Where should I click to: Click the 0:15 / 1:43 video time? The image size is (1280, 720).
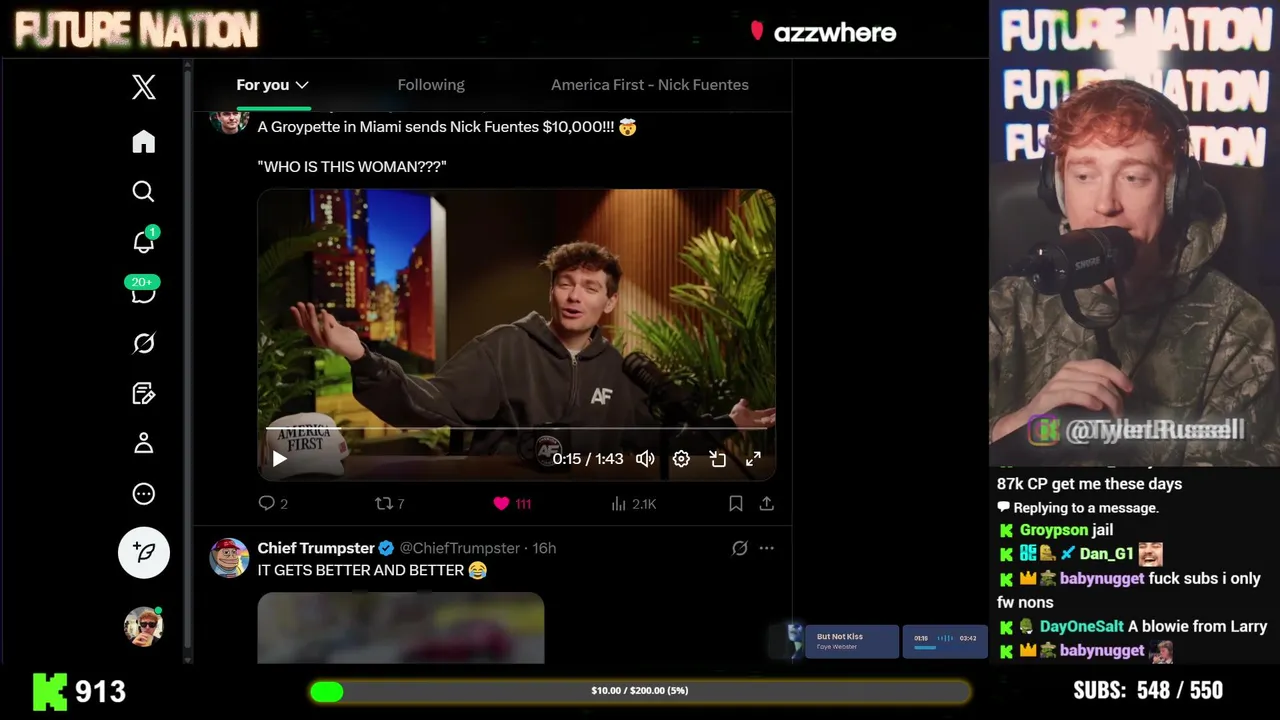coord(588,459)
